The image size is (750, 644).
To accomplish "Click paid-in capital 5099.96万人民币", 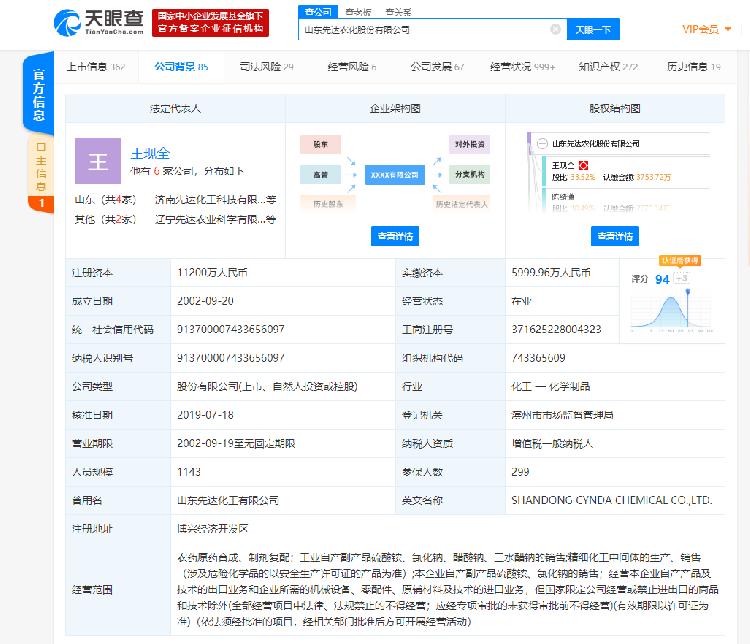I will pyautogui.click(x=551, y=272).
